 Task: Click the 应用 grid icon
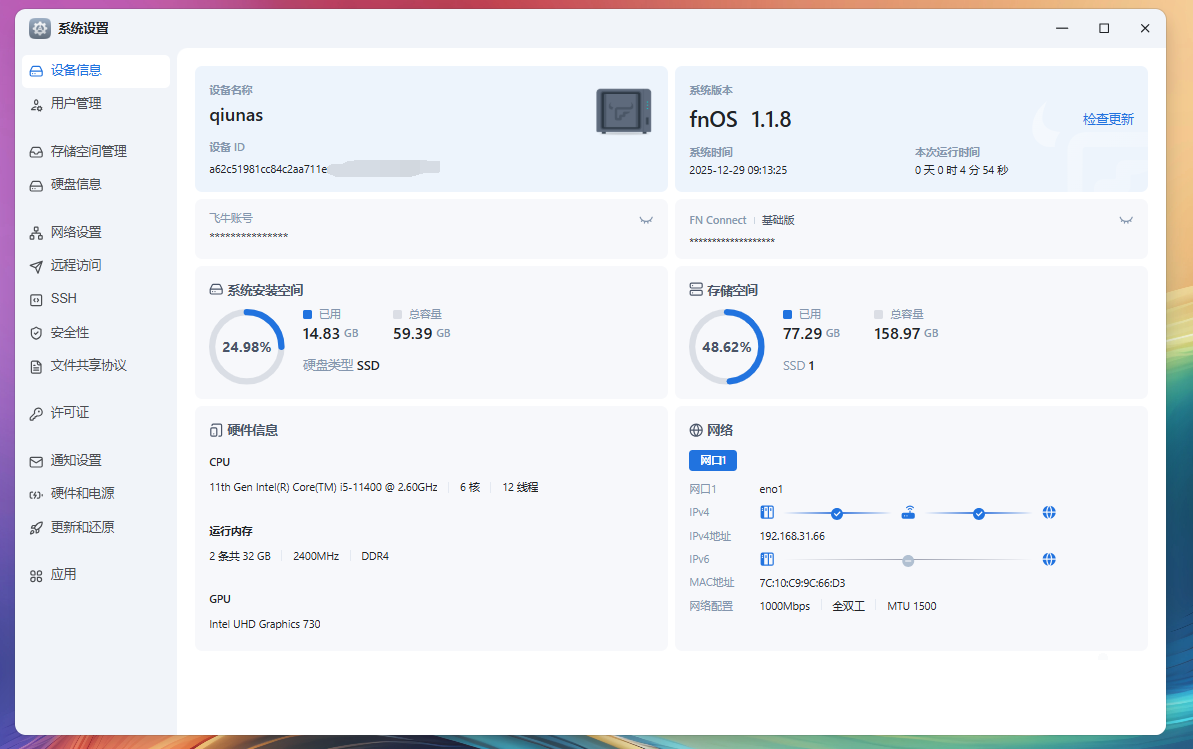tap(36, 575)
